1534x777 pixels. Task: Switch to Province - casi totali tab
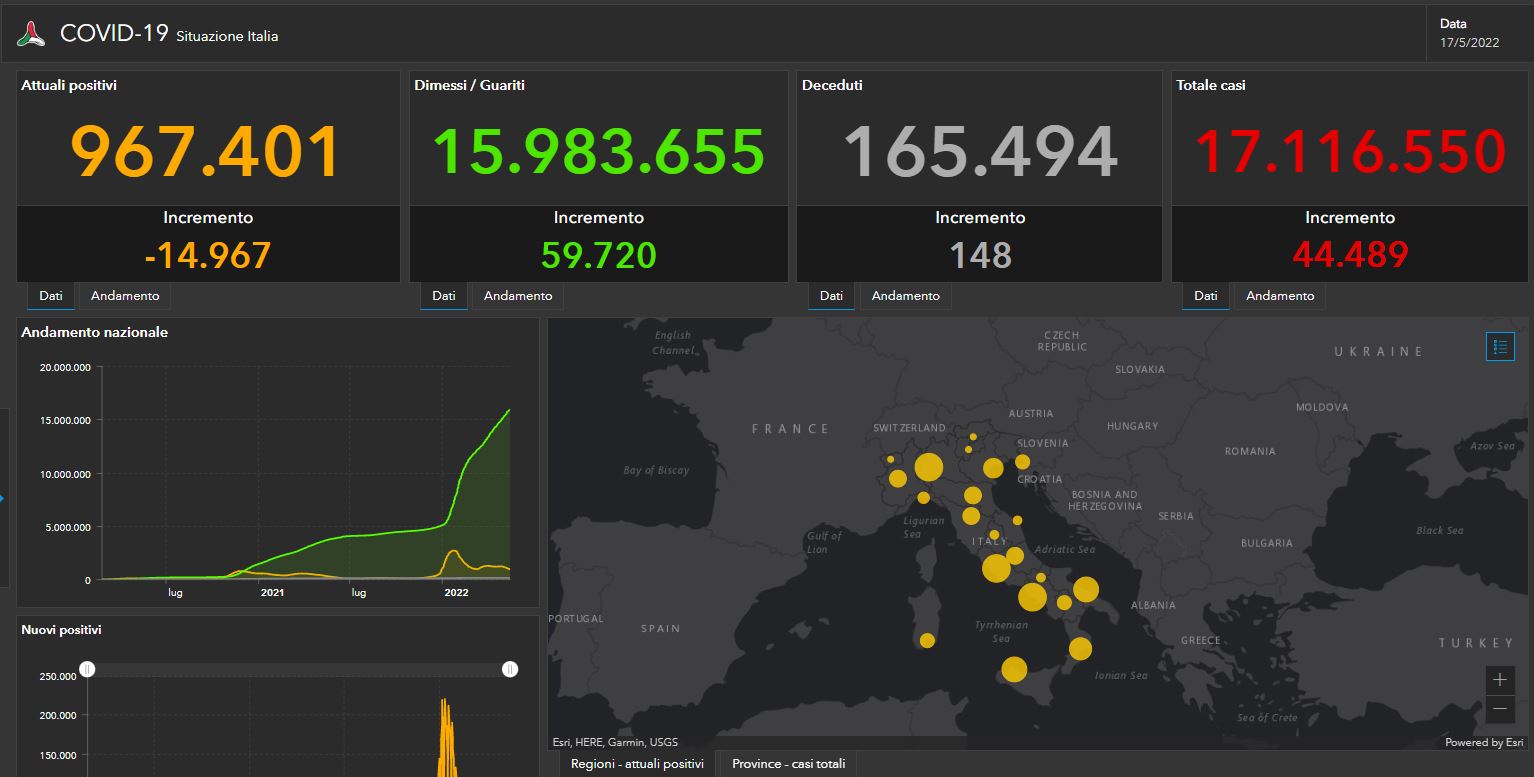[x=788, y=764]
